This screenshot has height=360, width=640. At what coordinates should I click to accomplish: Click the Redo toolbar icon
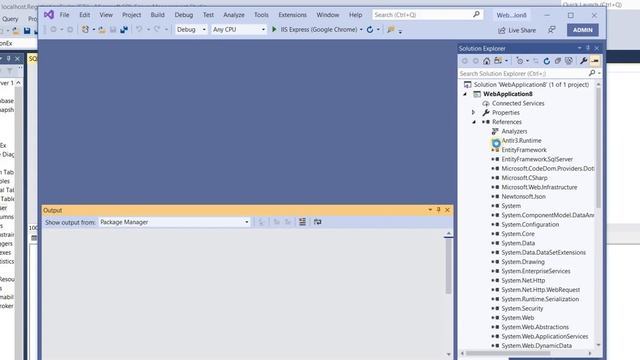[x=157, y=29]
